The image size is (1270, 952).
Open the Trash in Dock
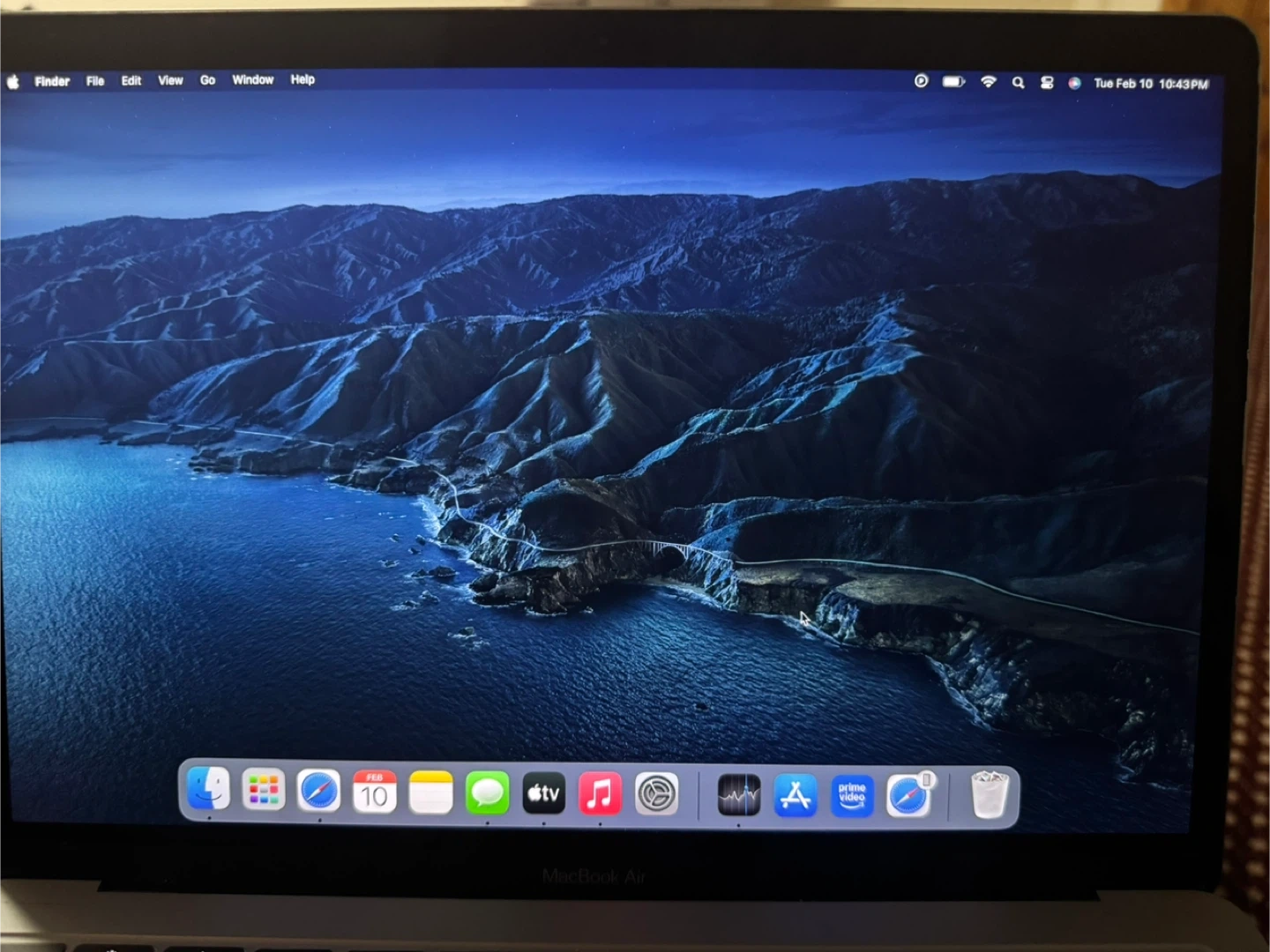click(x=990, y=796)
